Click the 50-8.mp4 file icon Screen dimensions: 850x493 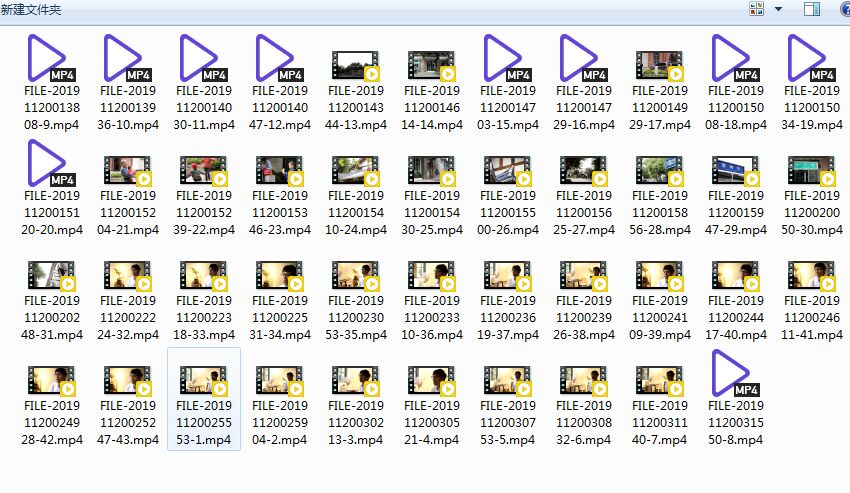[x=735, y=375]
